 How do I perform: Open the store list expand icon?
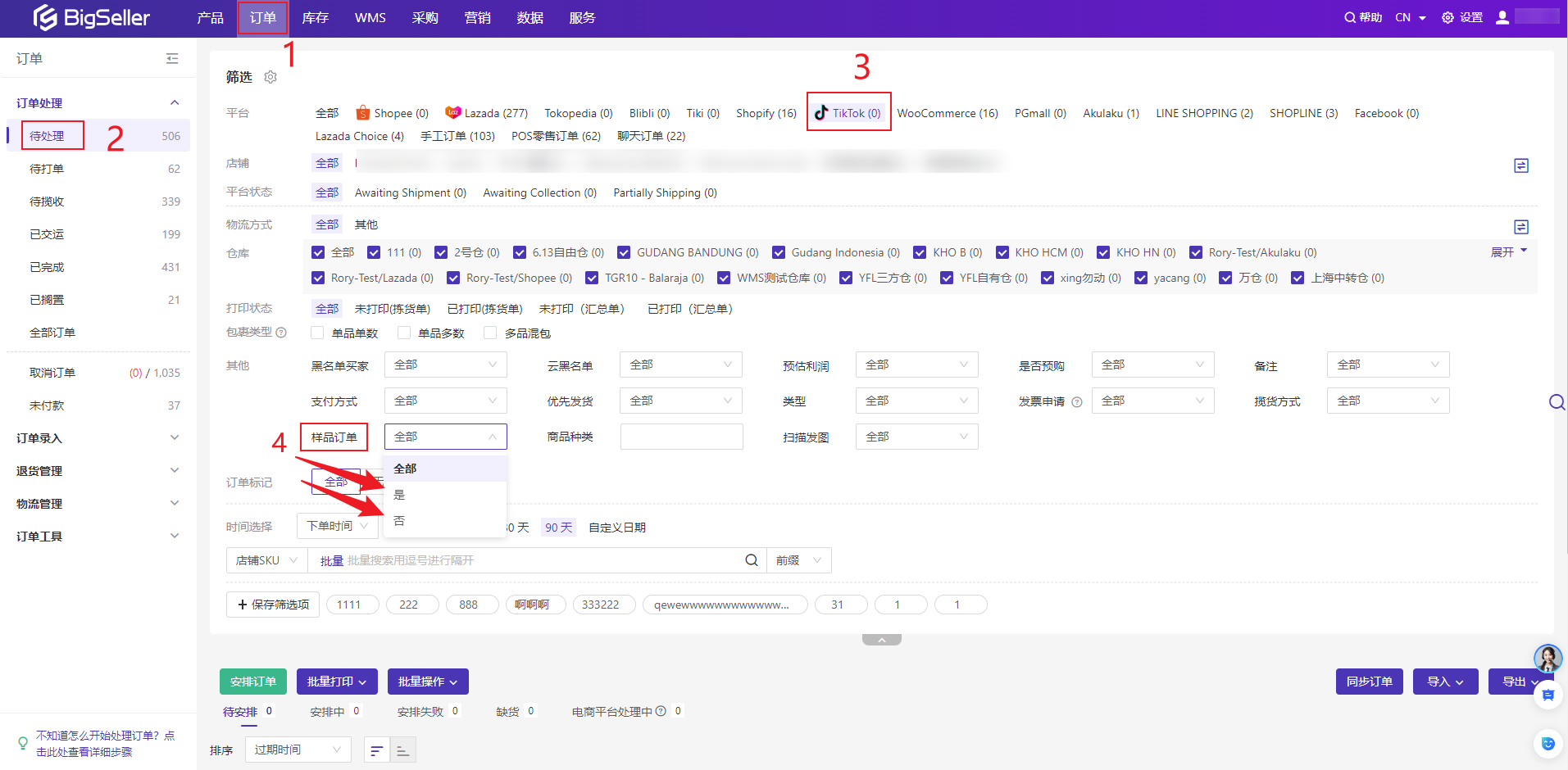coord(1520,165)
